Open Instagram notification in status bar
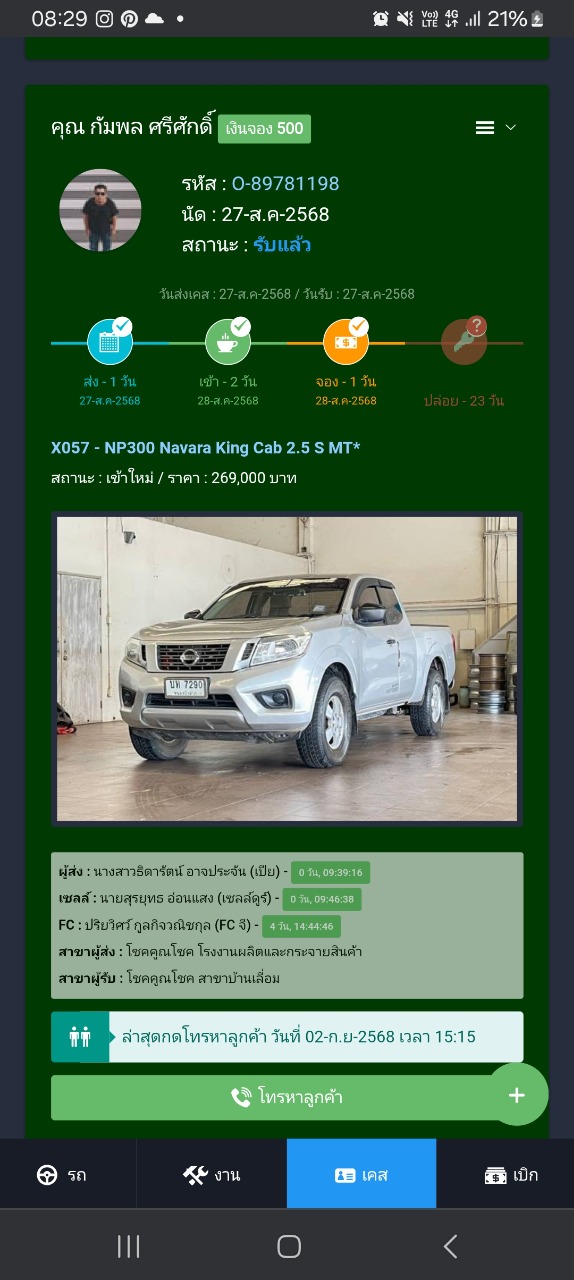 point(104,19)
